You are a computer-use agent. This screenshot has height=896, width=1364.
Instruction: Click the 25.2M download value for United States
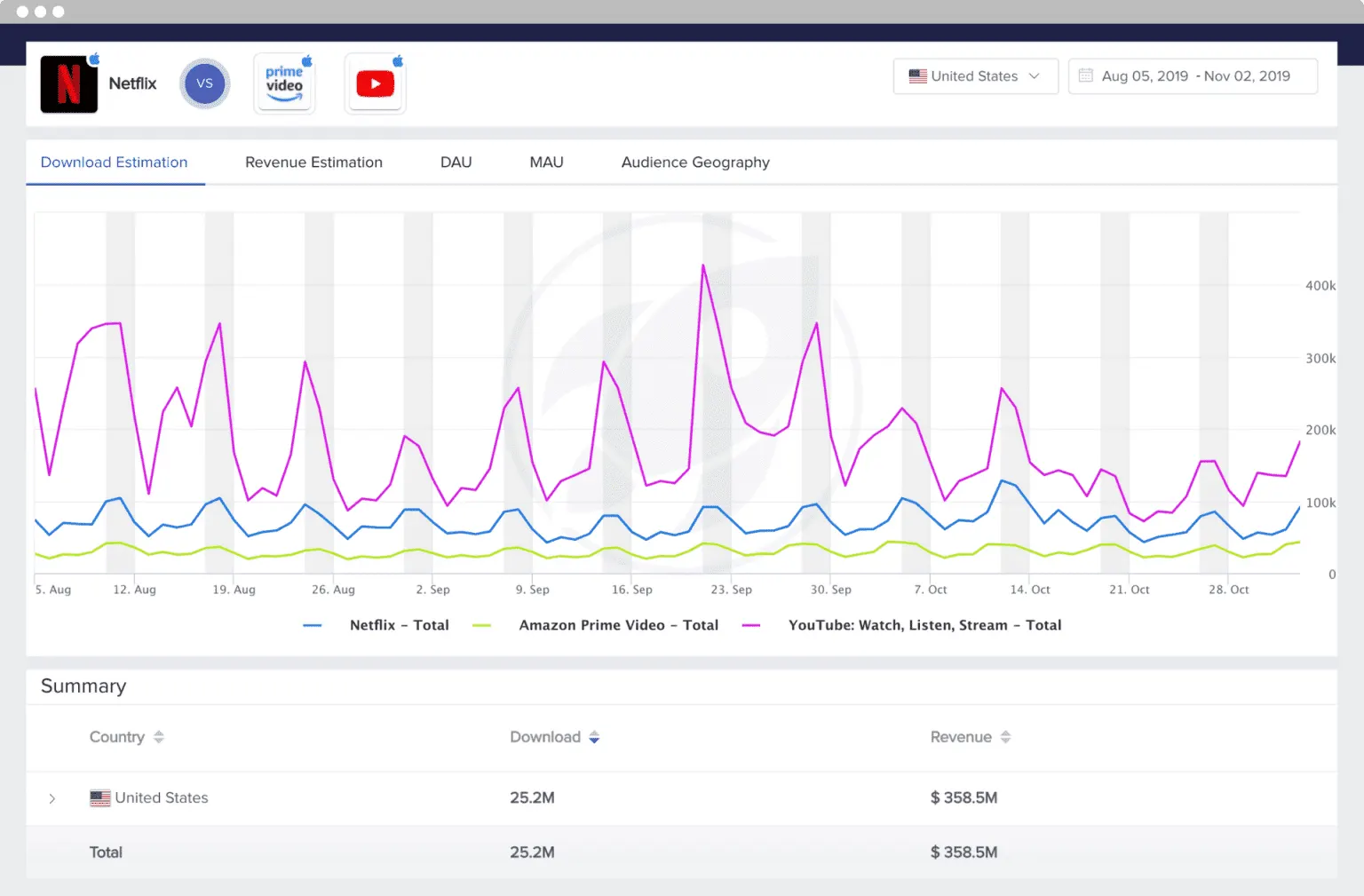pos(532,797)
